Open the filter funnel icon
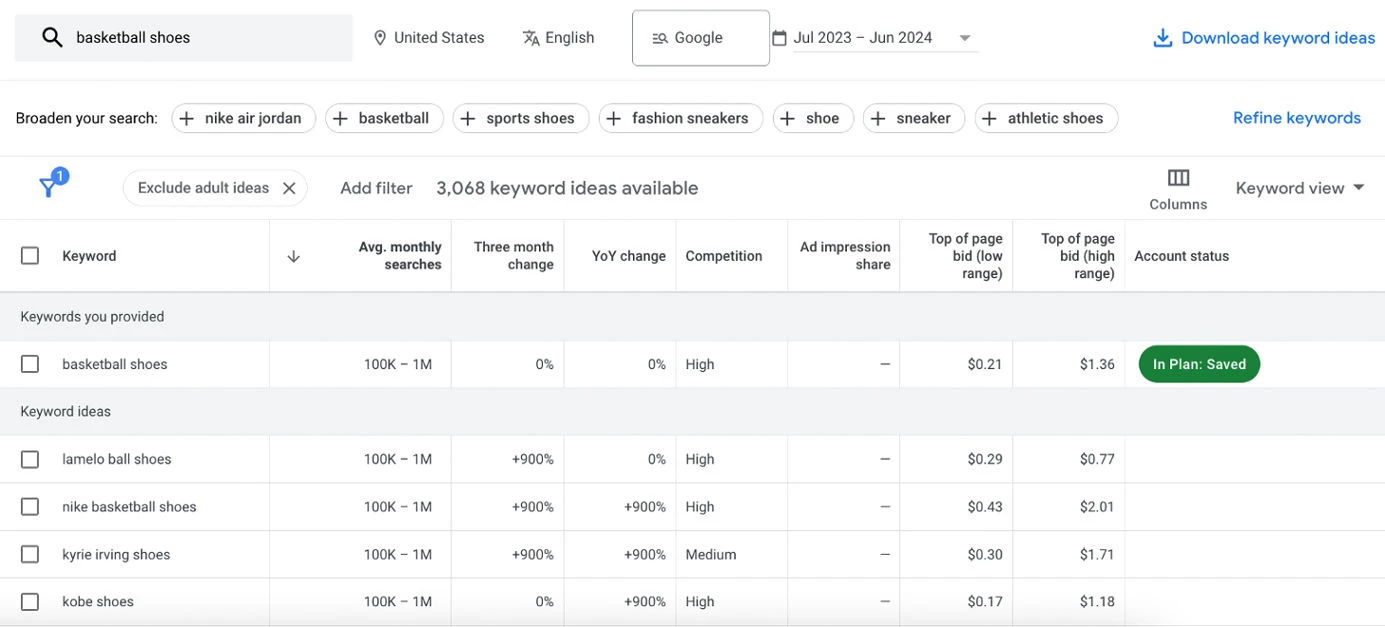The width and height of the screenshot is (1385, 627). 48,187
